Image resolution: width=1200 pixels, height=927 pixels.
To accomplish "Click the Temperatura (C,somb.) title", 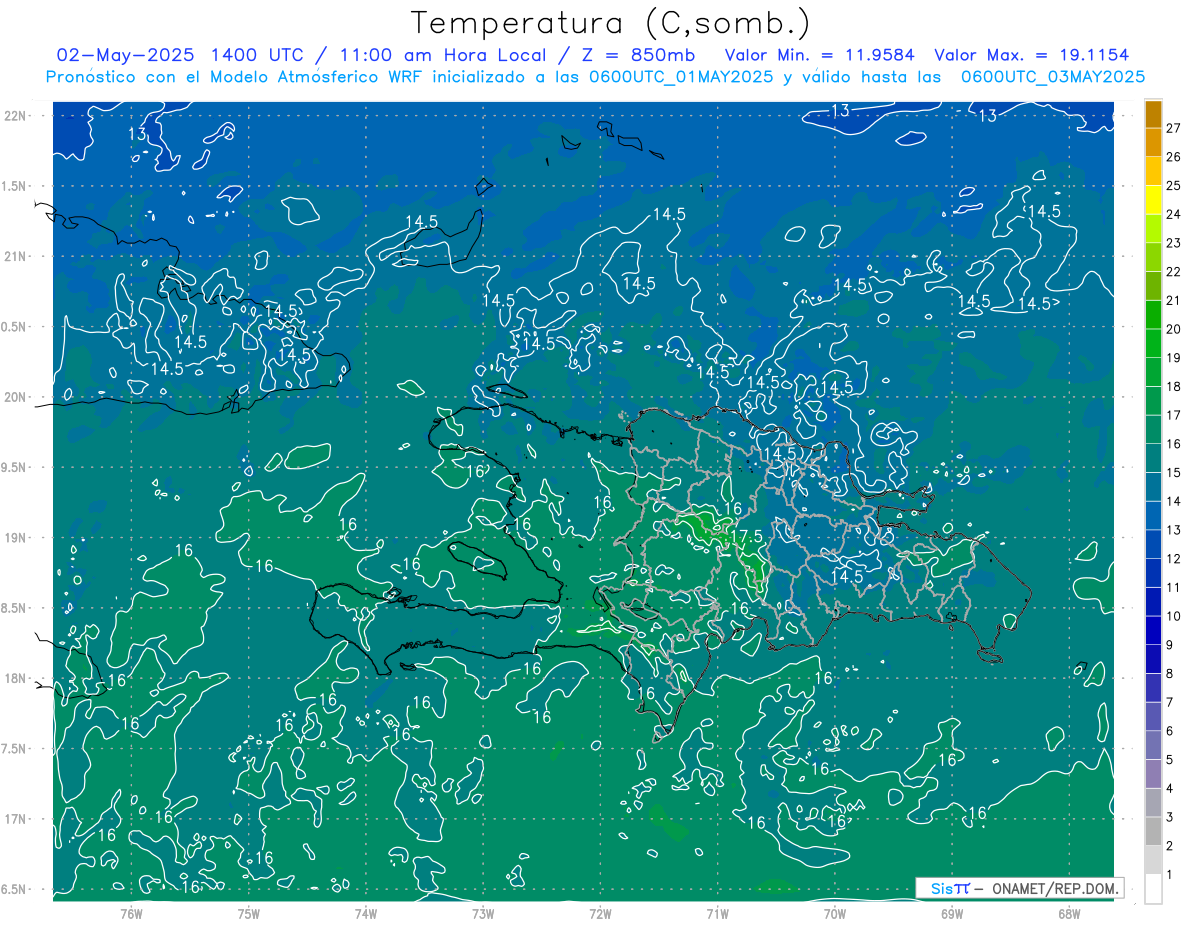I will tap(611, 23).
